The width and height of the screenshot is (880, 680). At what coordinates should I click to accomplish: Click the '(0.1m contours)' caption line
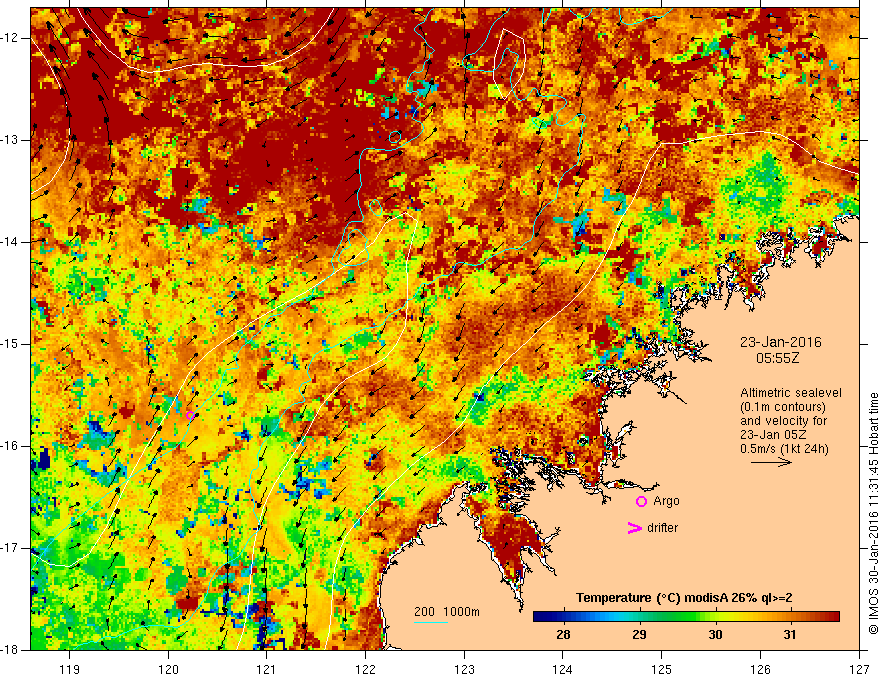pyautogui.click(x=782, y=407)
